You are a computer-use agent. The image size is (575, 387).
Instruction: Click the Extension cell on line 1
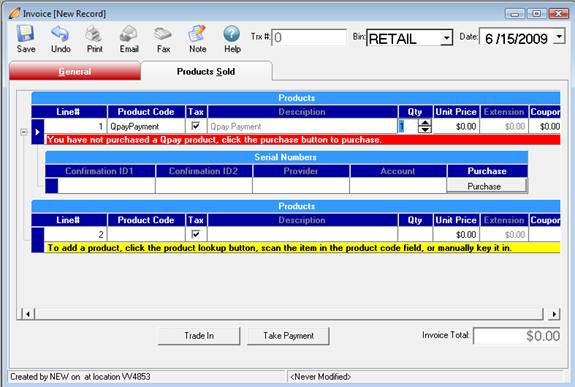pyautogui.click(x=504, y=126)
